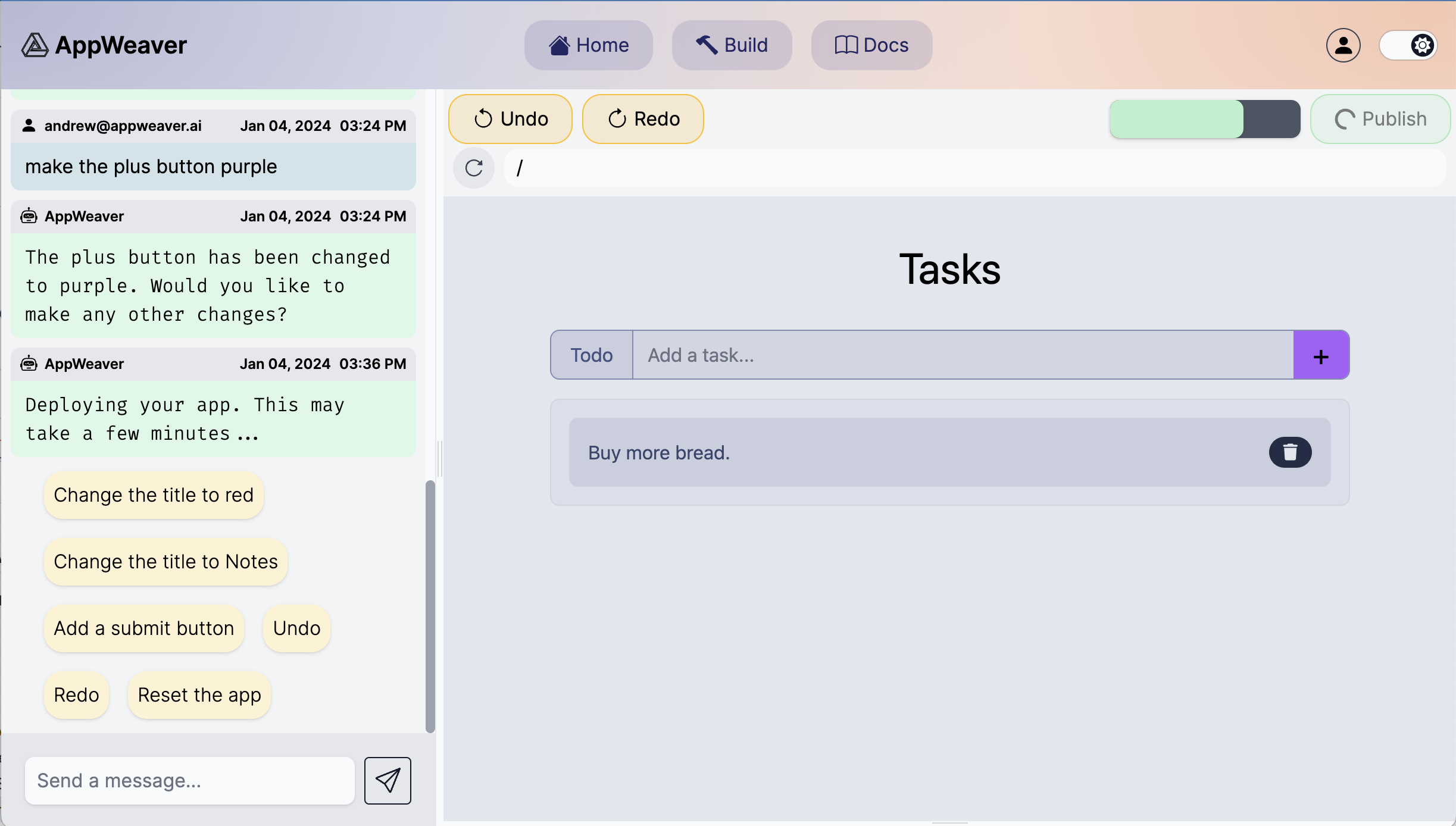
Task: Go to the Home tab
Action: coord(588,45)
